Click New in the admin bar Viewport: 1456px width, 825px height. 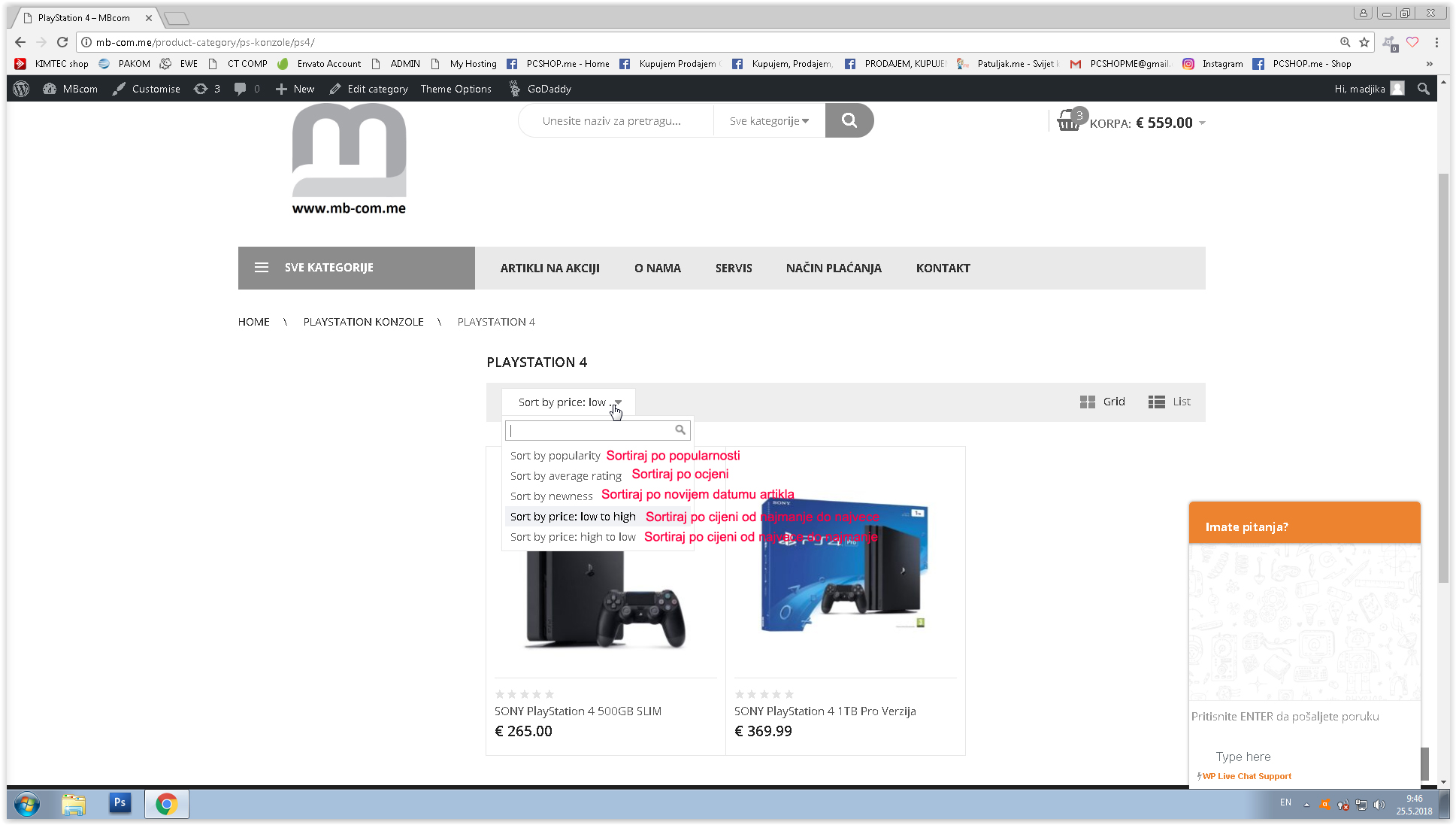(x=295, y=89)
